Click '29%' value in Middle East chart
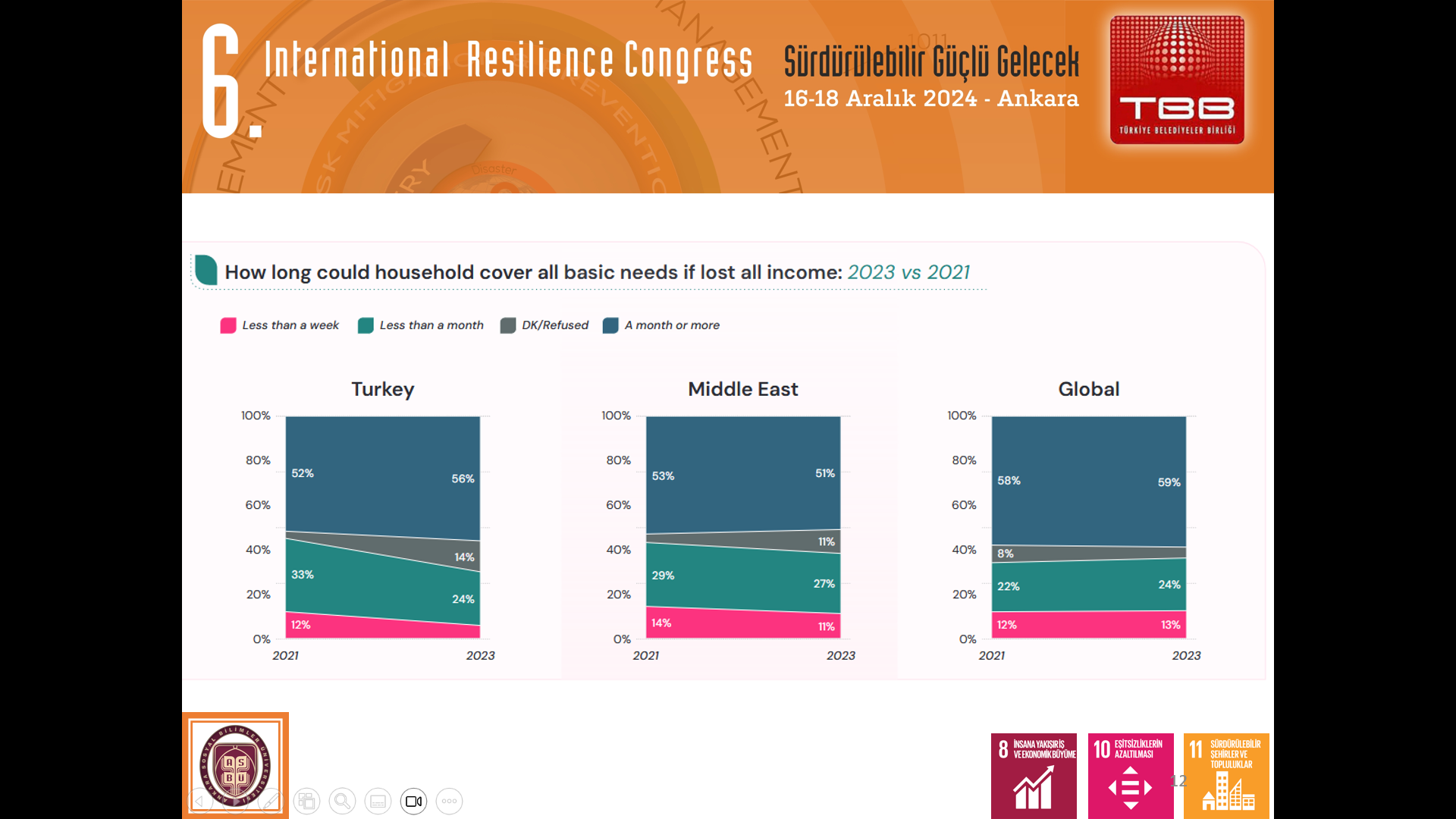Image resolution: width=1456 pixels, height=819 pixels. pos(663,576)
